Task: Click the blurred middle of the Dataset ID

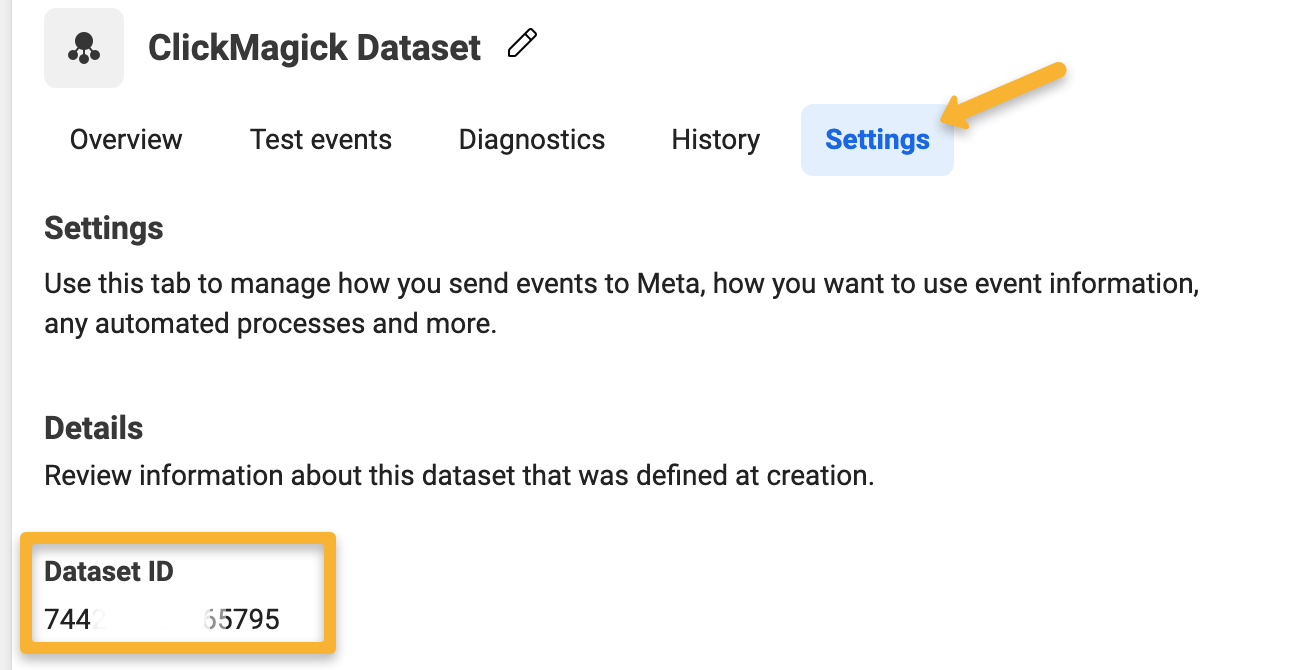Action: pos(150,620)
